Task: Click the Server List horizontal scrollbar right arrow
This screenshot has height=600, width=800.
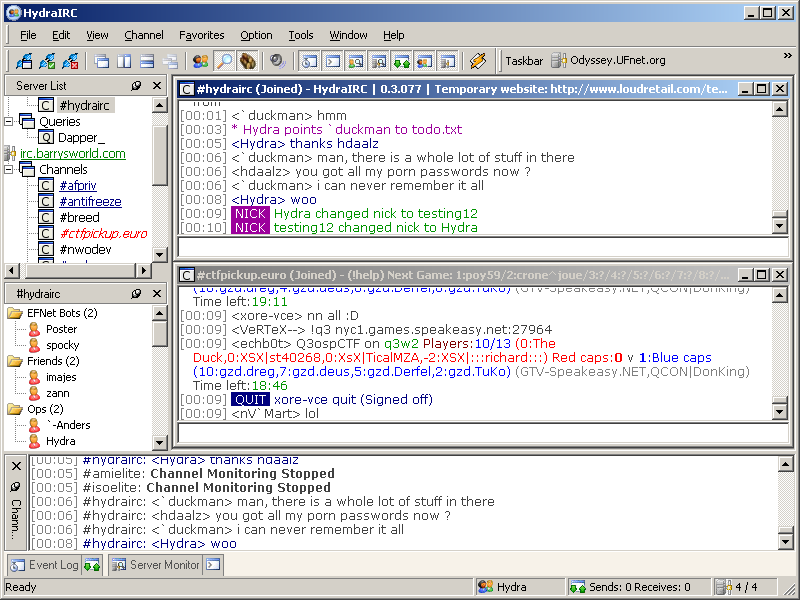Action: pos(144,271)
